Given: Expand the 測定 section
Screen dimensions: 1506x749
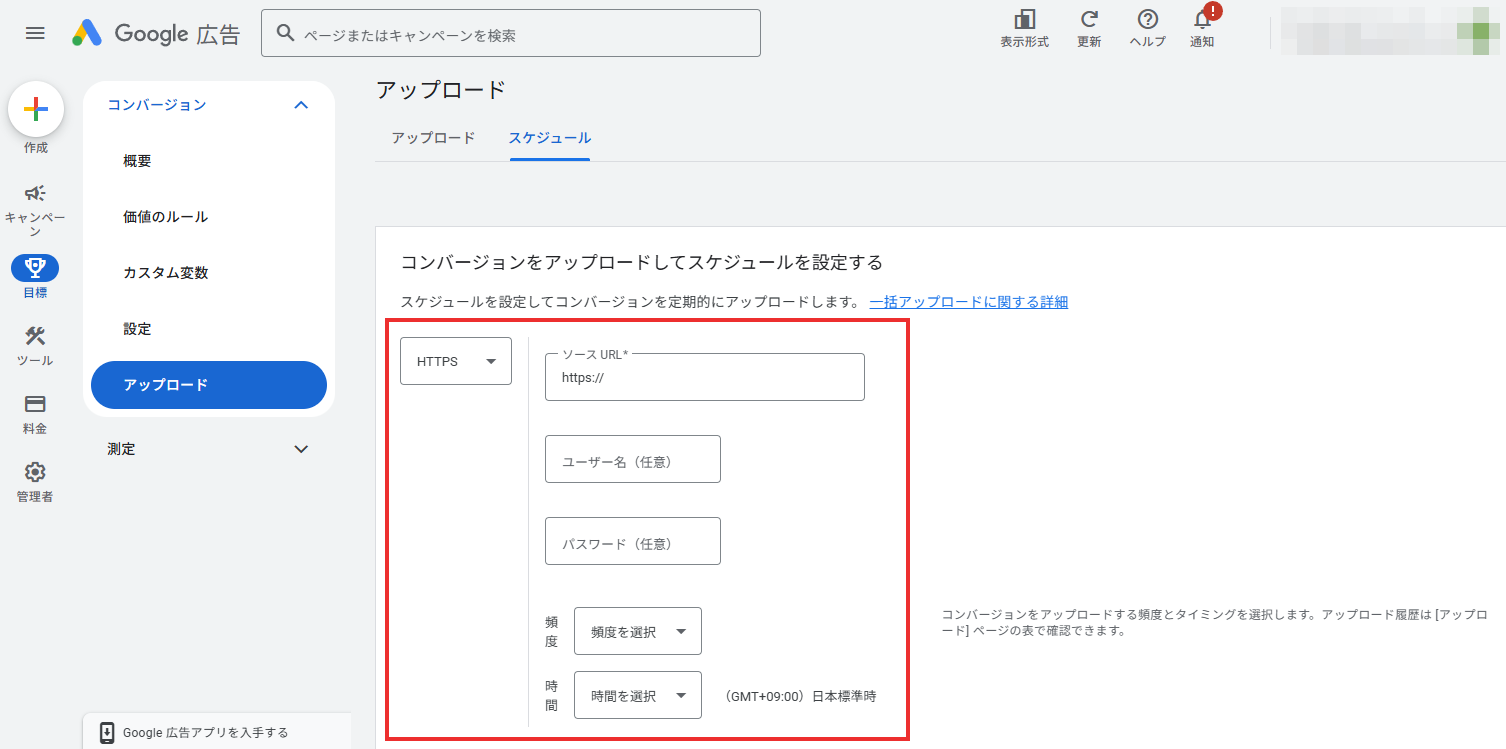Looking at the screenshot, I should (300, 449).
